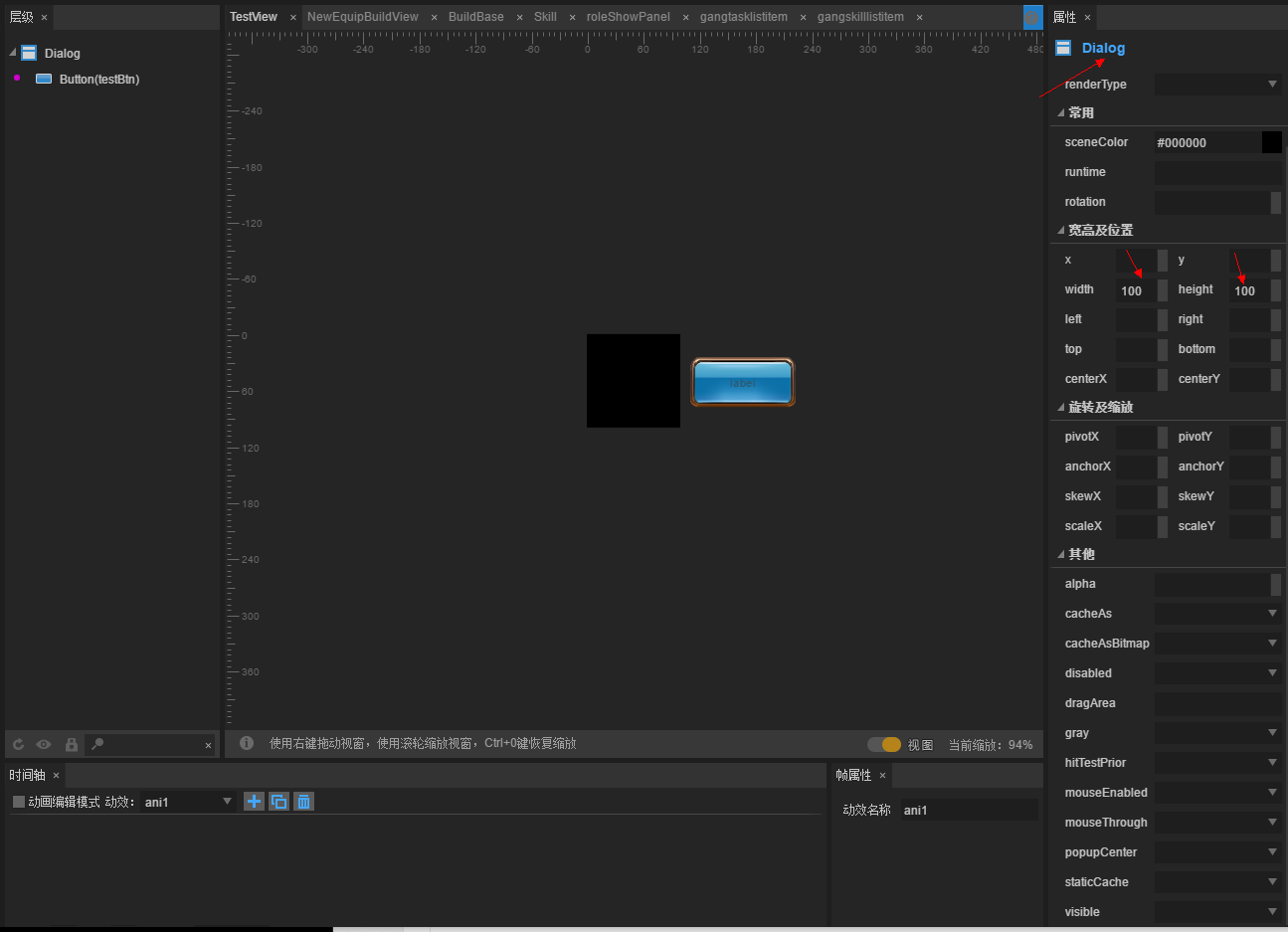This screenshot has height=932, width=1288.
Task: Click the width input field
Action: tap(1135, 290)
